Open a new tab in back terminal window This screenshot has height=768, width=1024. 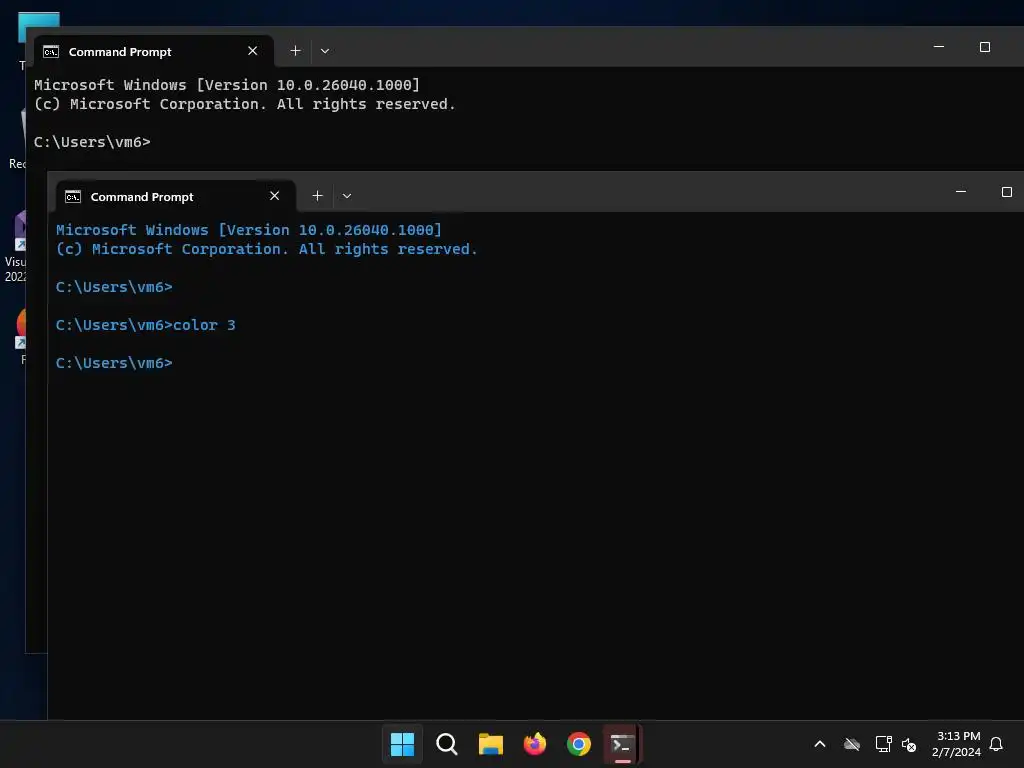pyautogui.click(x=295, y=51)
